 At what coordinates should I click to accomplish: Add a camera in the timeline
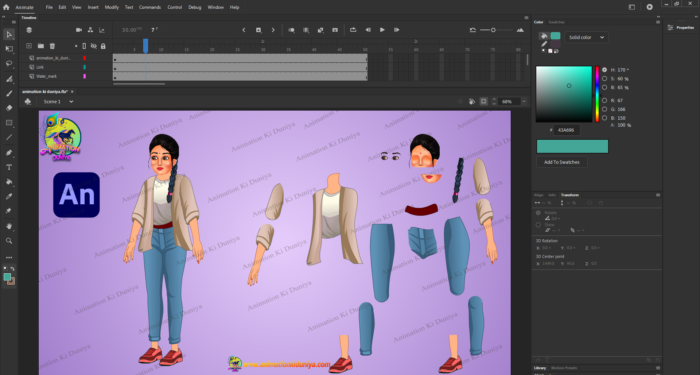(79, 30)
